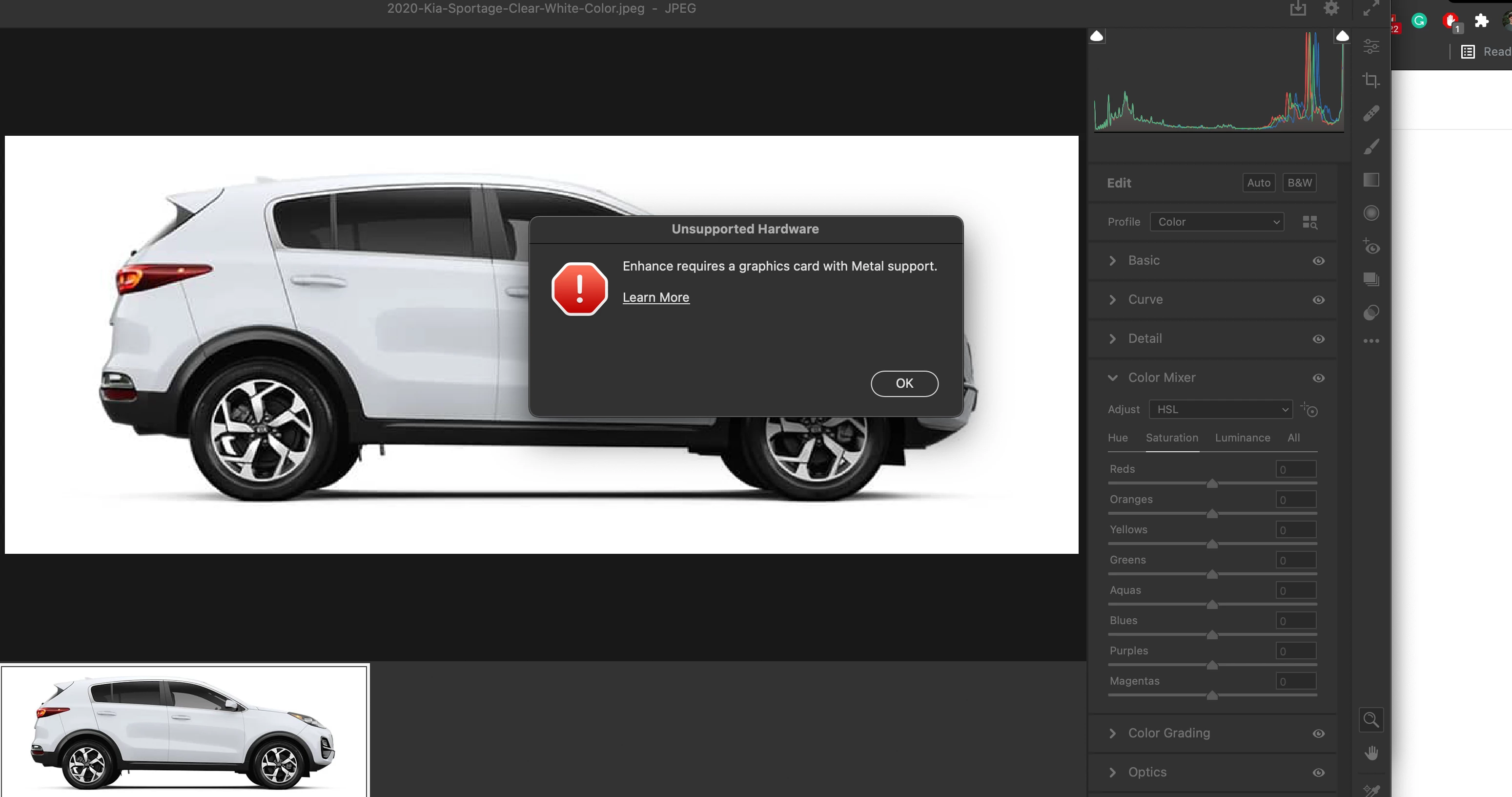Switch to the Hue tab

point(1118,438)
